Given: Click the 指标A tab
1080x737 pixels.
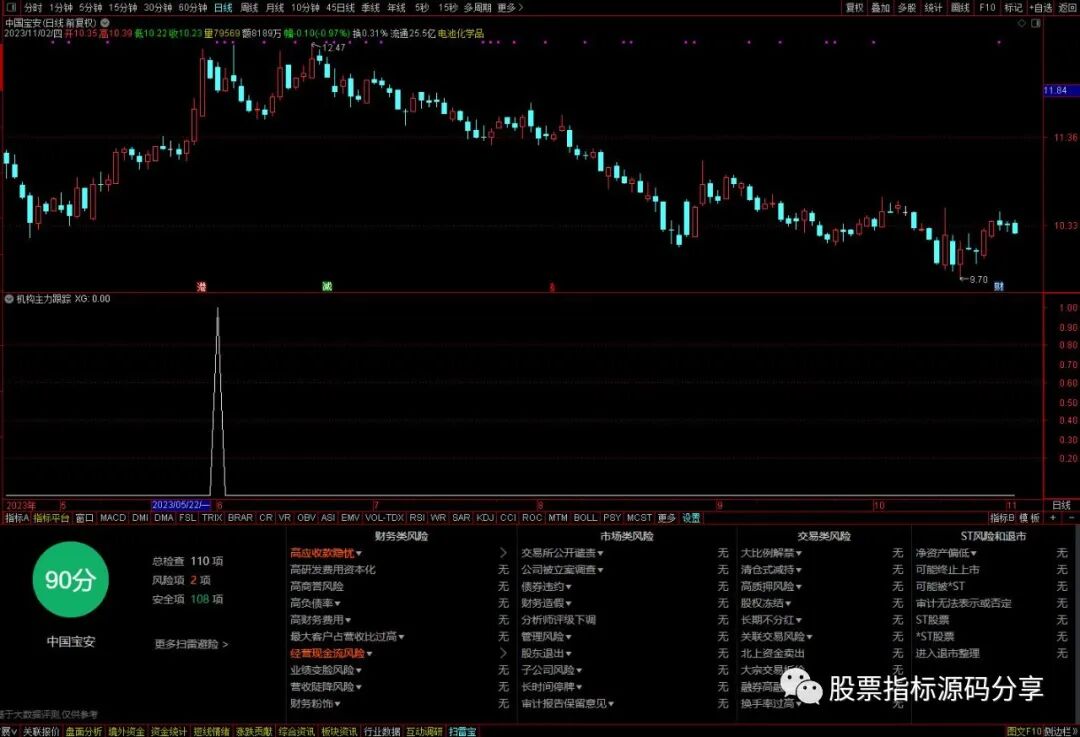Looking at the screenshot, I should coord(17,517).
